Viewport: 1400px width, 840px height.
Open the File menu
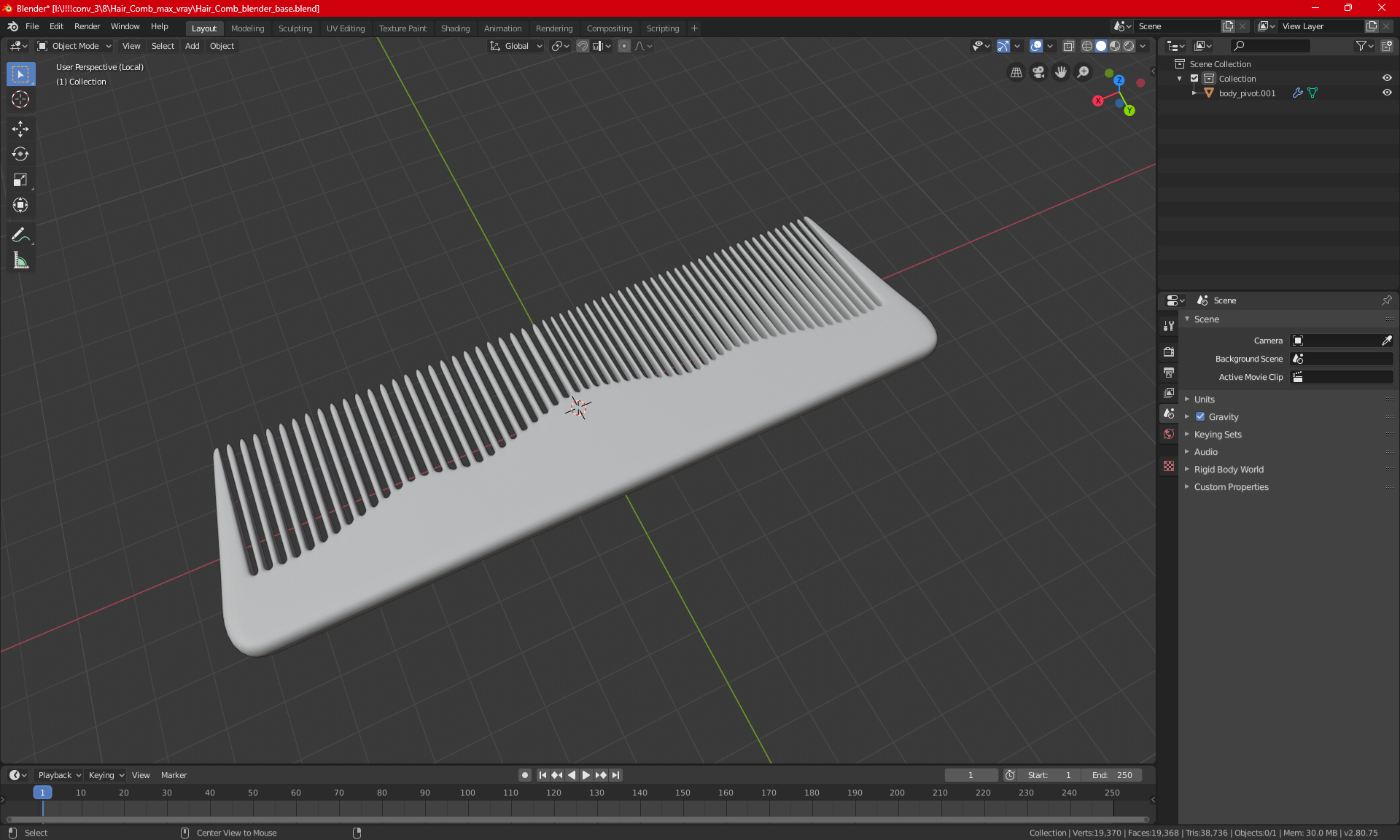pyautogui.click(x=32, y=26)
